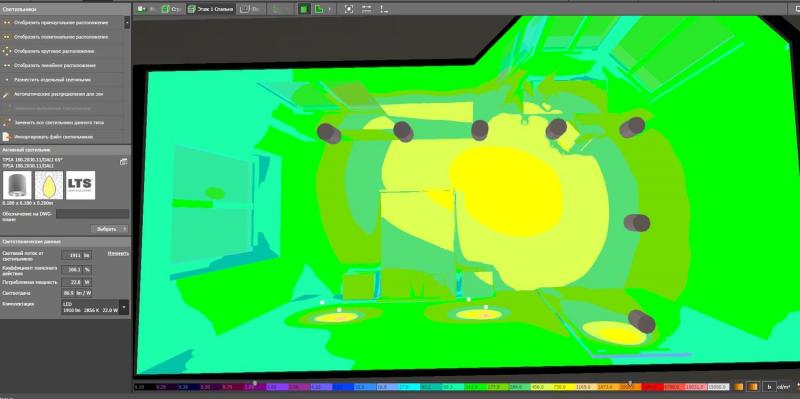Screen dimensions: 800x399
Task: Click the Change link next to luminous flux
Action: (118, 253)
